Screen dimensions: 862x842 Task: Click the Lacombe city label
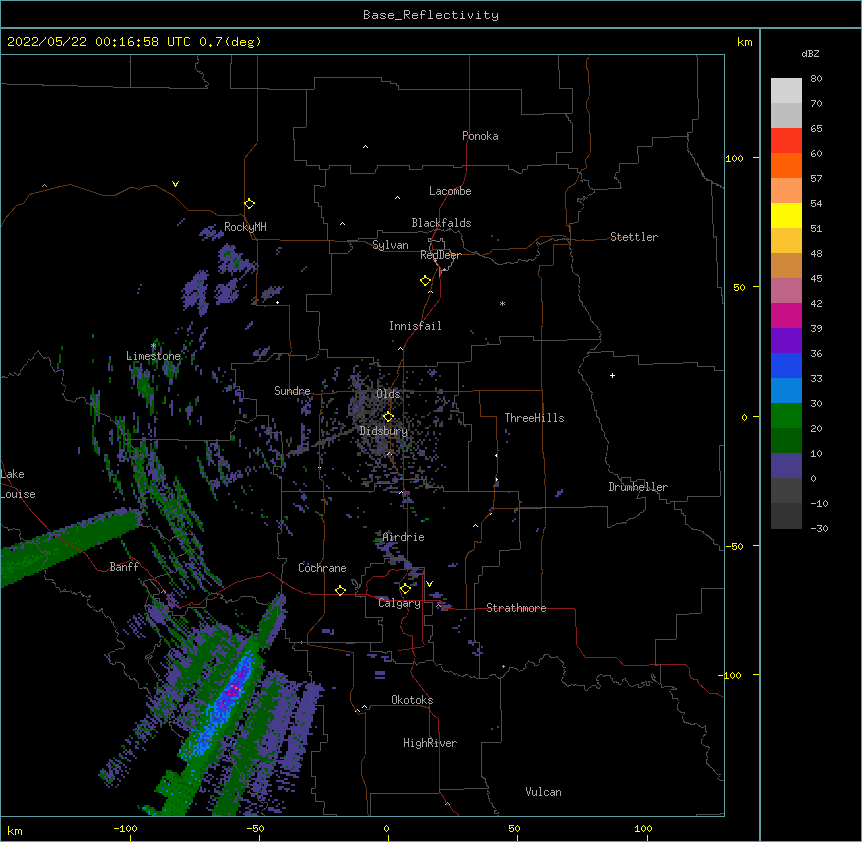pyautogui.click(x=450, y=191)
